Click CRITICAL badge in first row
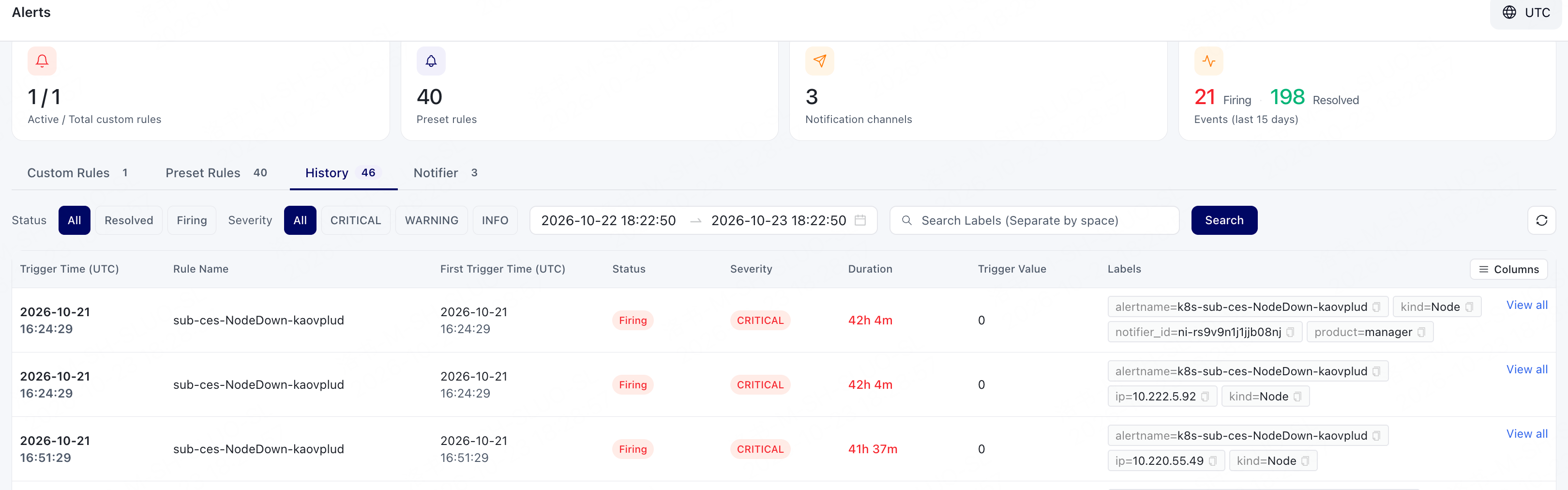The image size is (1568, 490). 760,320
